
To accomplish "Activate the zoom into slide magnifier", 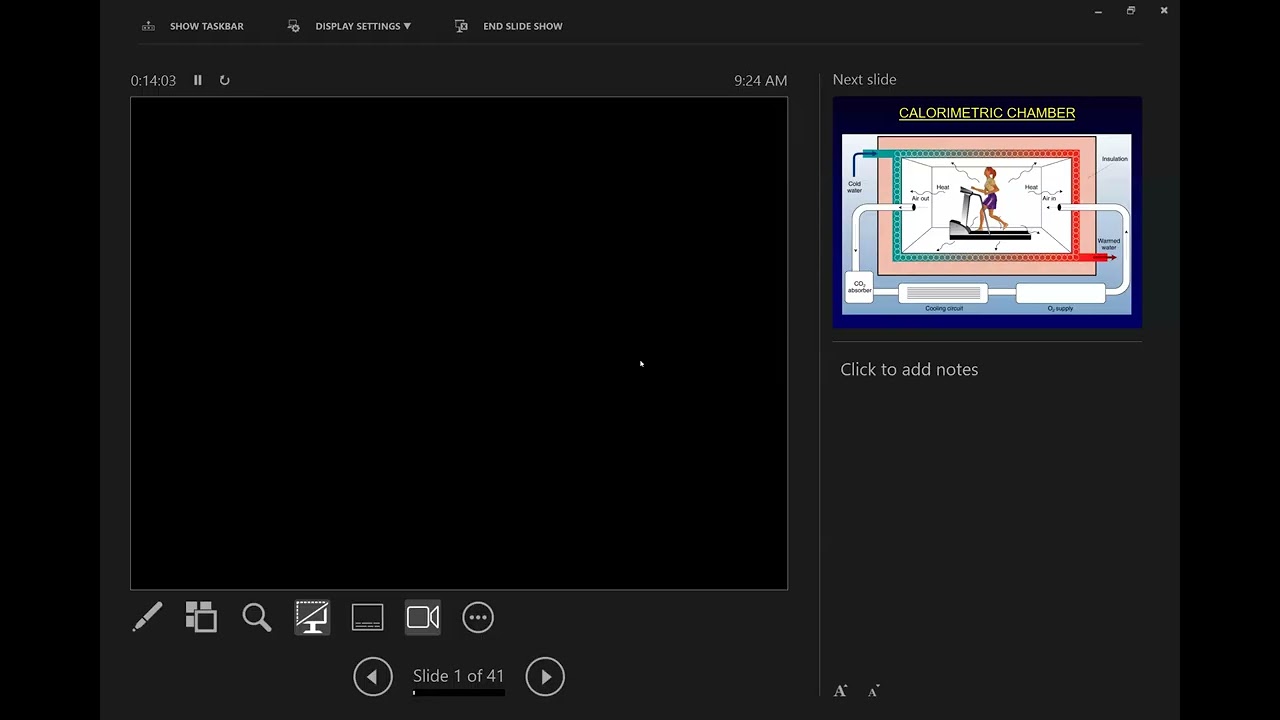I will [x=257, y=617].
